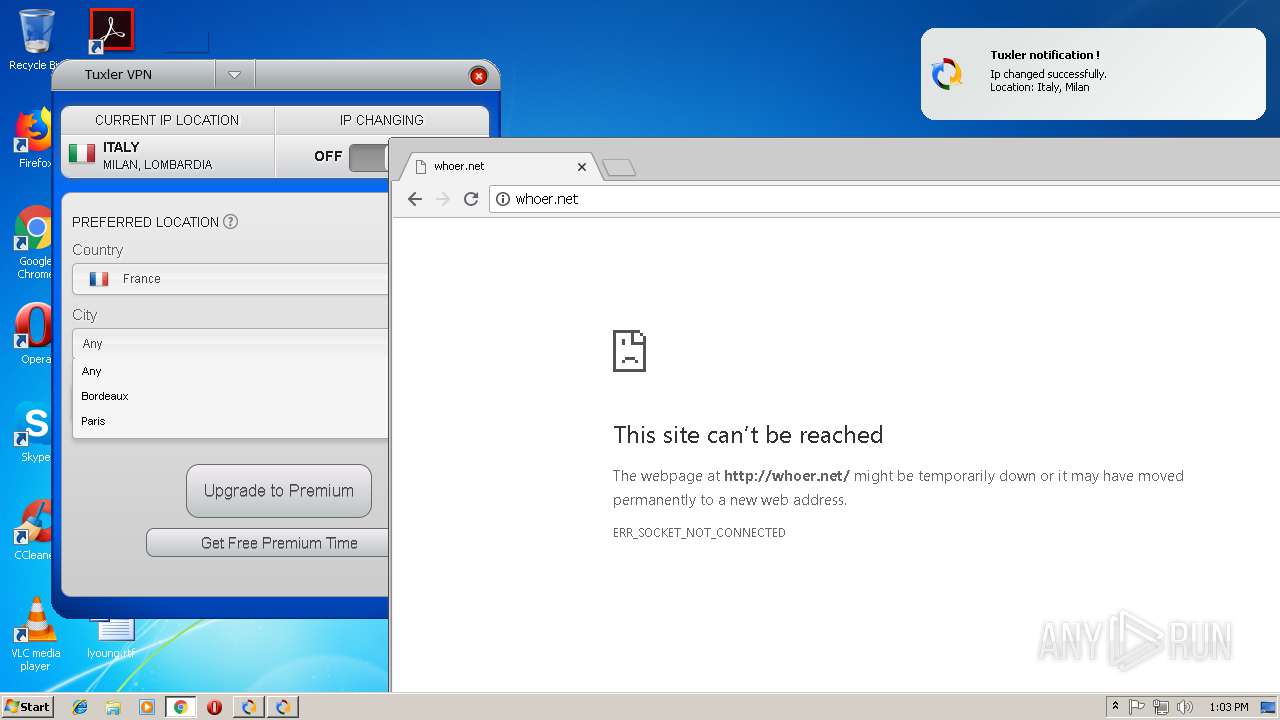Open the Preferred Location help icon
The image size is (1280, 720).
230,221
